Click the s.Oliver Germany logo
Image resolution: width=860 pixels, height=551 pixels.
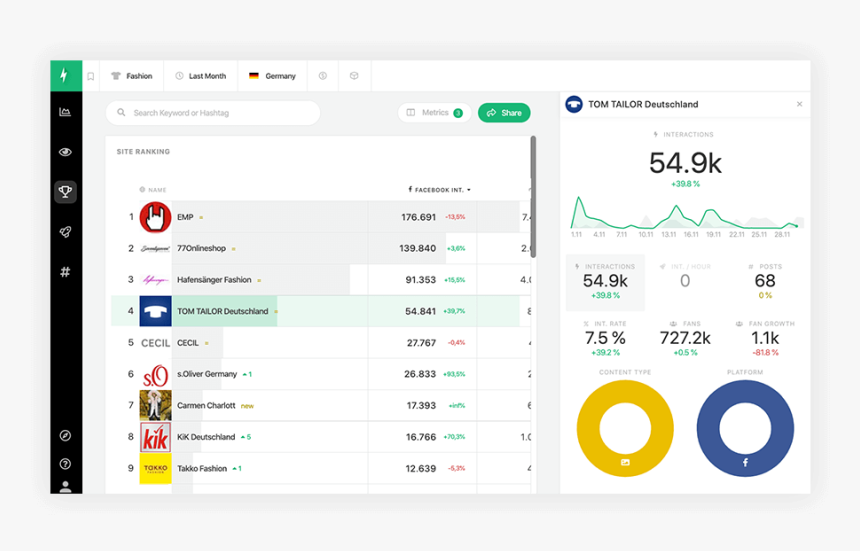155,374
